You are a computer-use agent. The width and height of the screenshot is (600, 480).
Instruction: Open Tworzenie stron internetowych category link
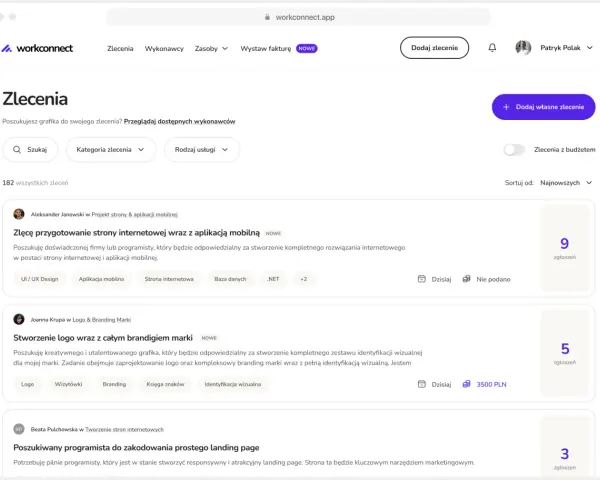point(124,430)
